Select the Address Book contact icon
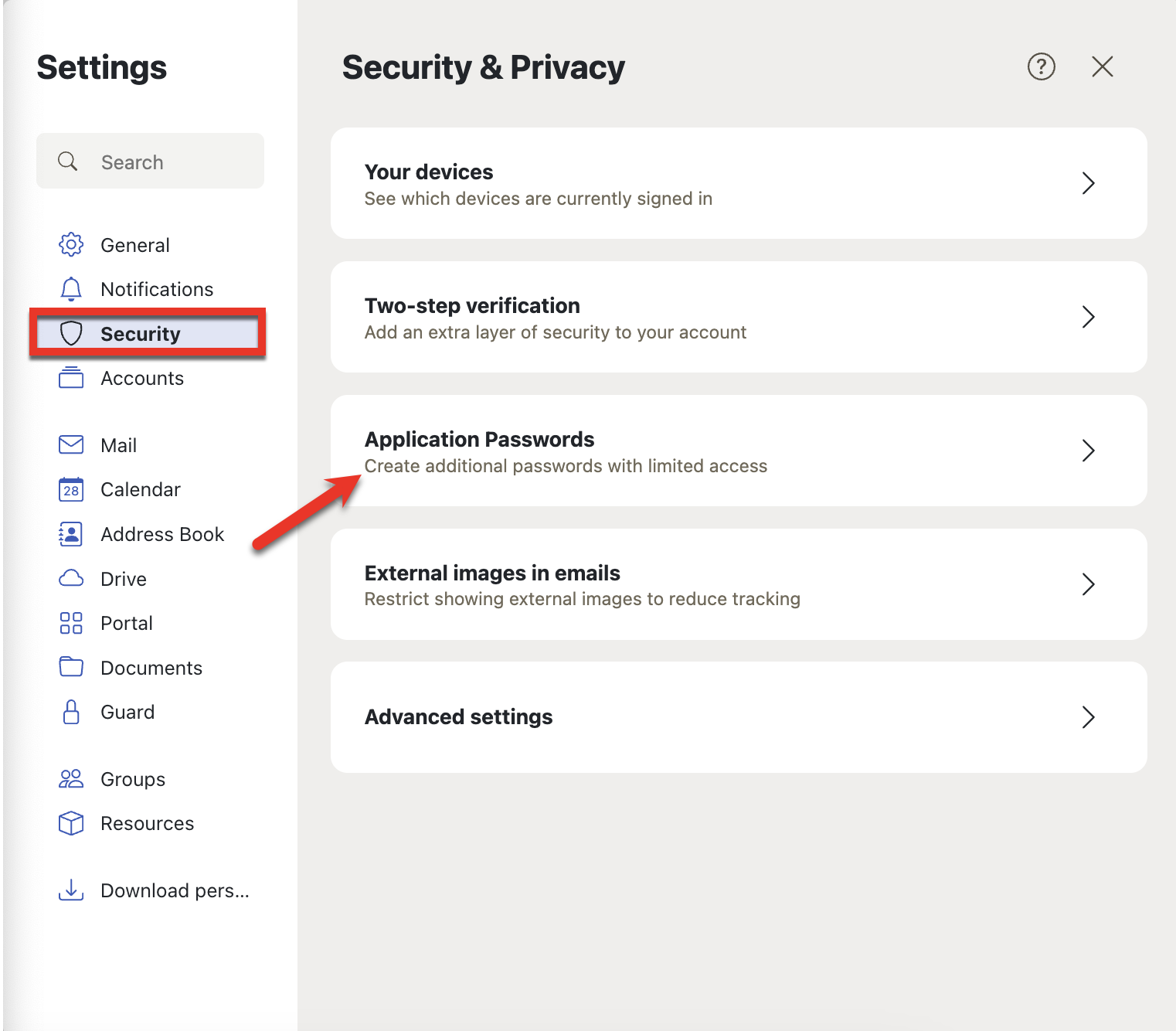The width and height of the screenshot is (1176, 1031). (x=70, y=533)
